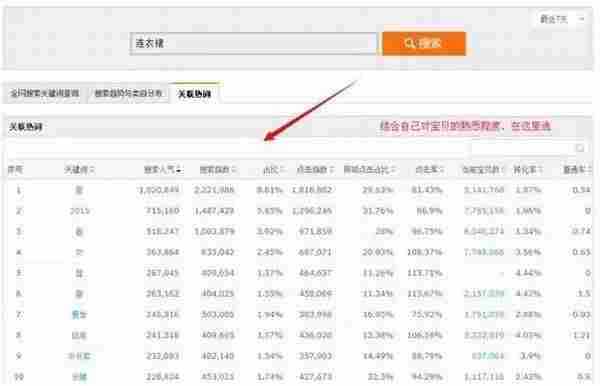Sort the table by 商城点击占比 header
This screenshot has width=600, height=386.
tap(369, 169)
